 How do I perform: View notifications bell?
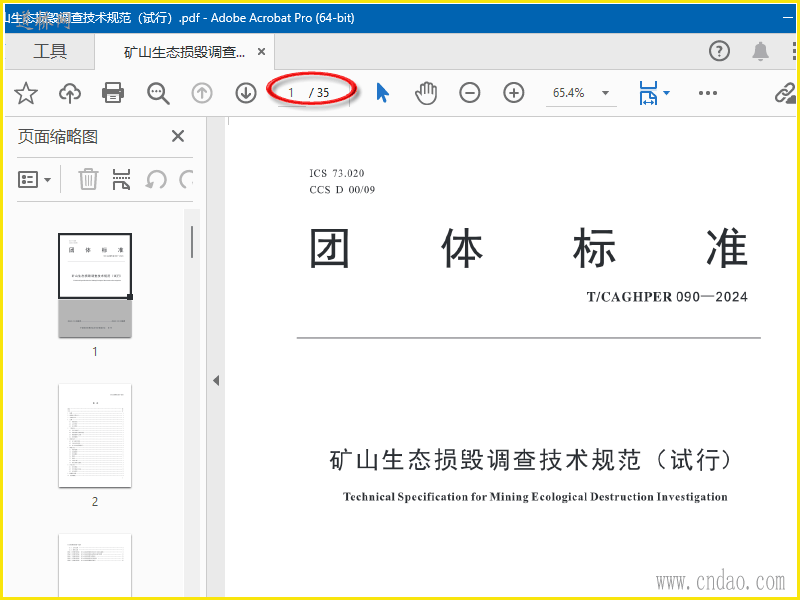click(x=760, y=51)
